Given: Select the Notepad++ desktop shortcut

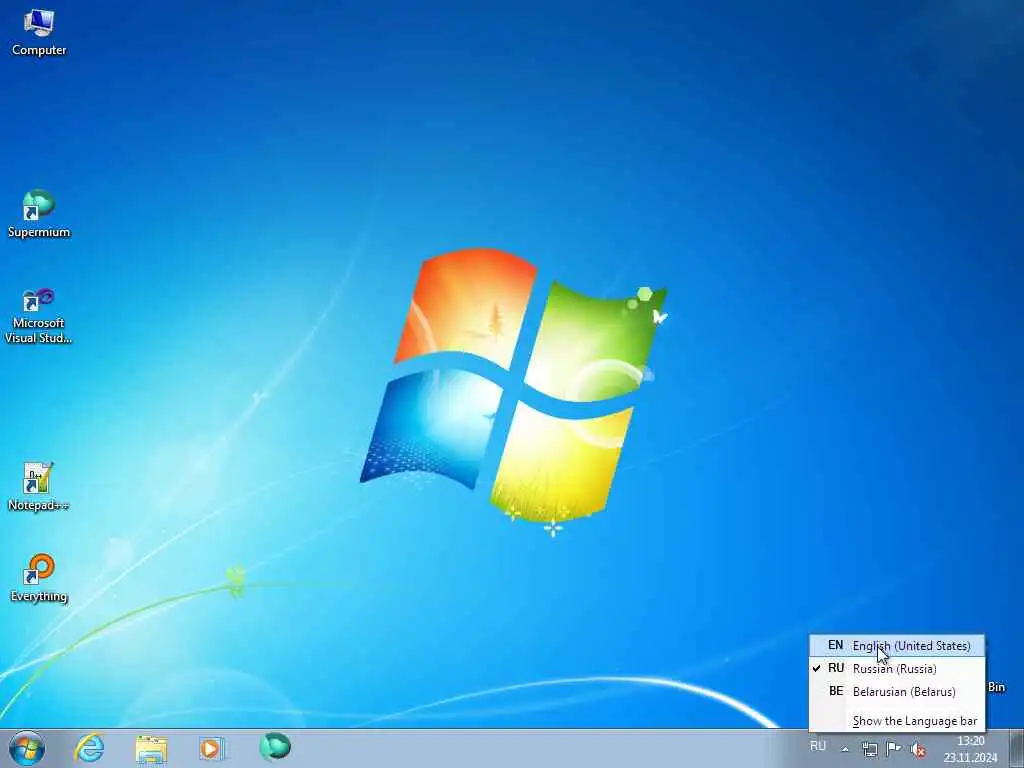Looking at the screenshot, I should coord(39,487).
